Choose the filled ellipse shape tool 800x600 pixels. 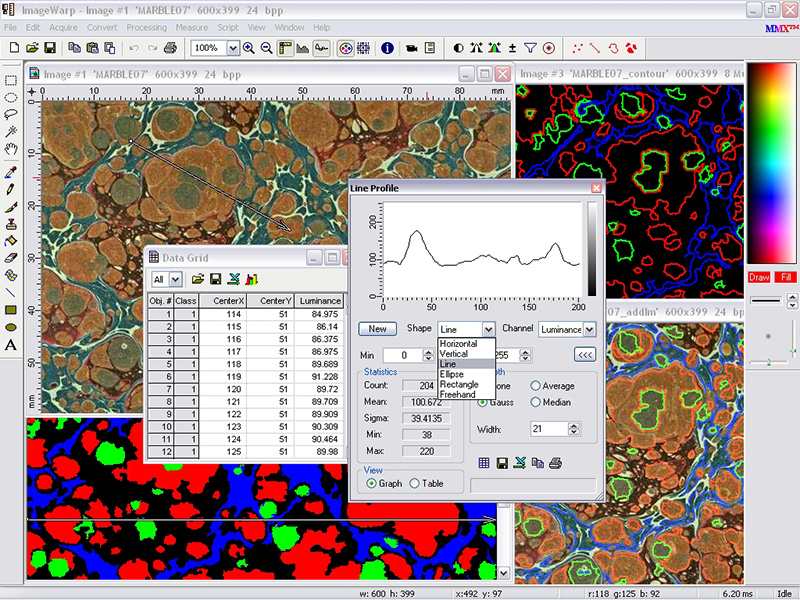pyautogui.click(x=11, y=328)
